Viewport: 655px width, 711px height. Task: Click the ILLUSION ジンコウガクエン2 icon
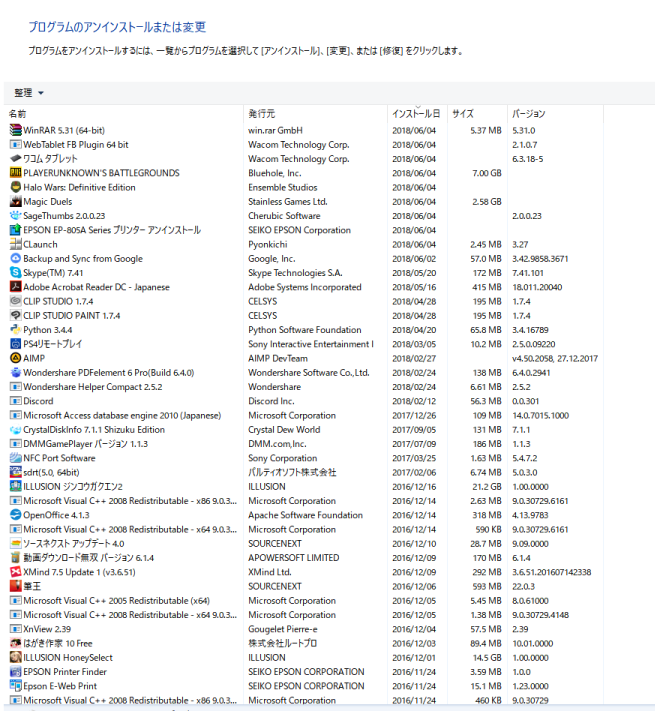[16, 487]
